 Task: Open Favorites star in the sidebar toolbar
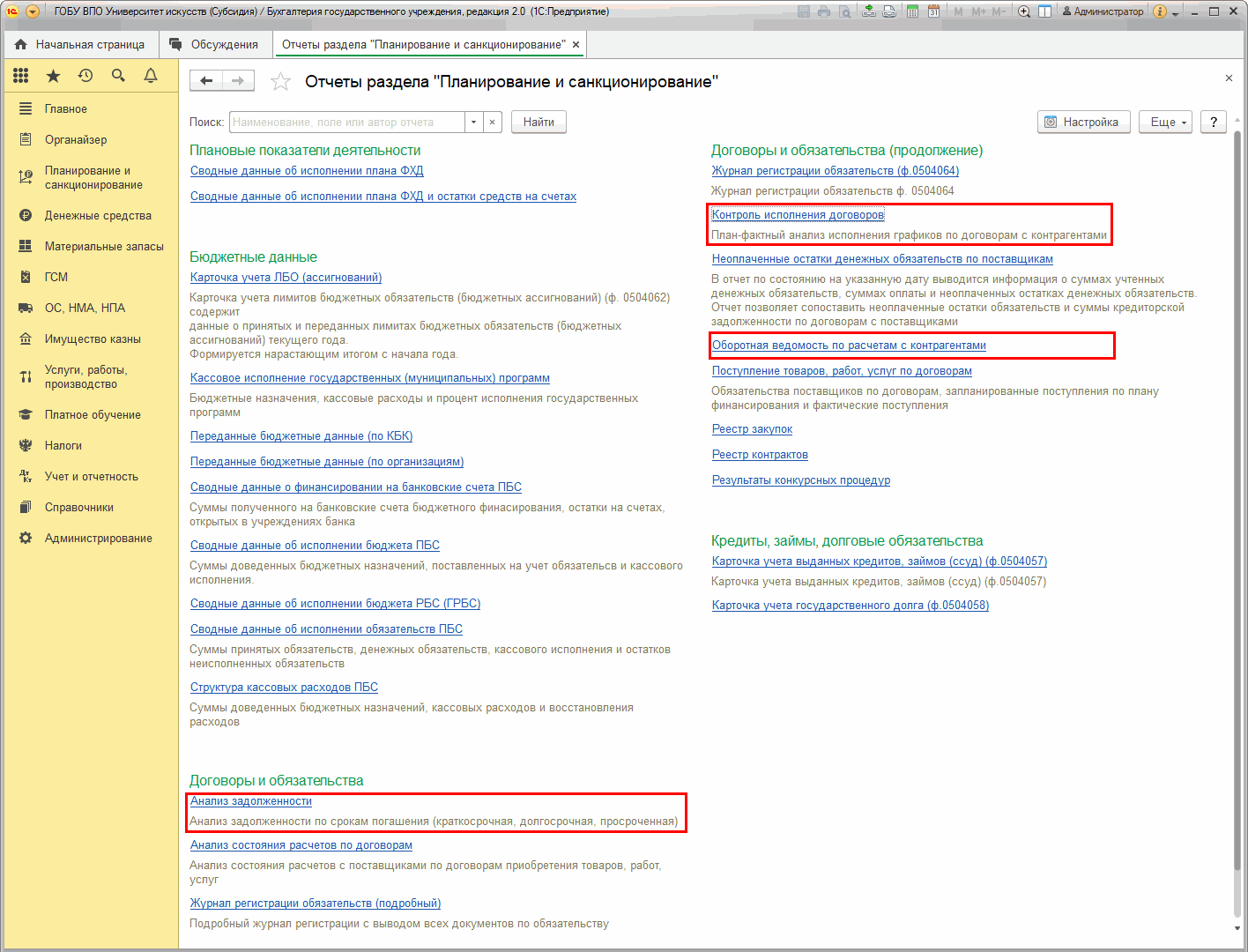(x=54, y=76)
